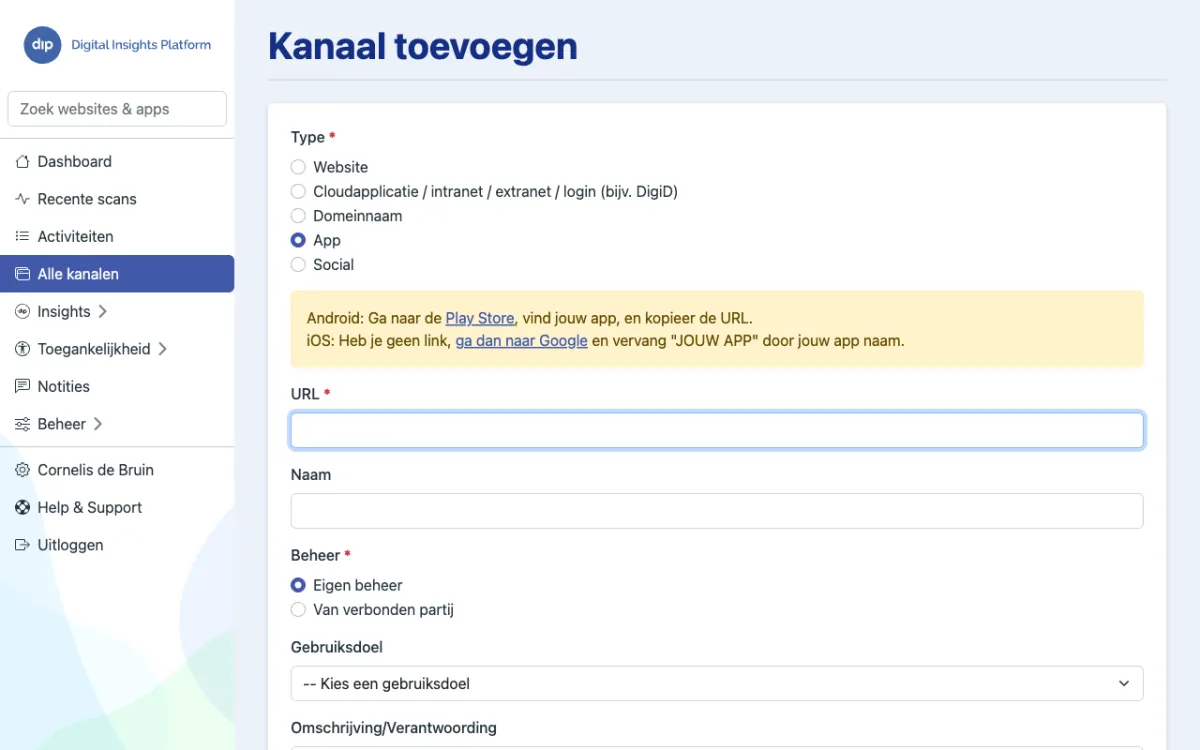Viewport: 1200px width, 750px height.
Task: Open the Gebruiksdoel dropdown
Action: (717, 684)
